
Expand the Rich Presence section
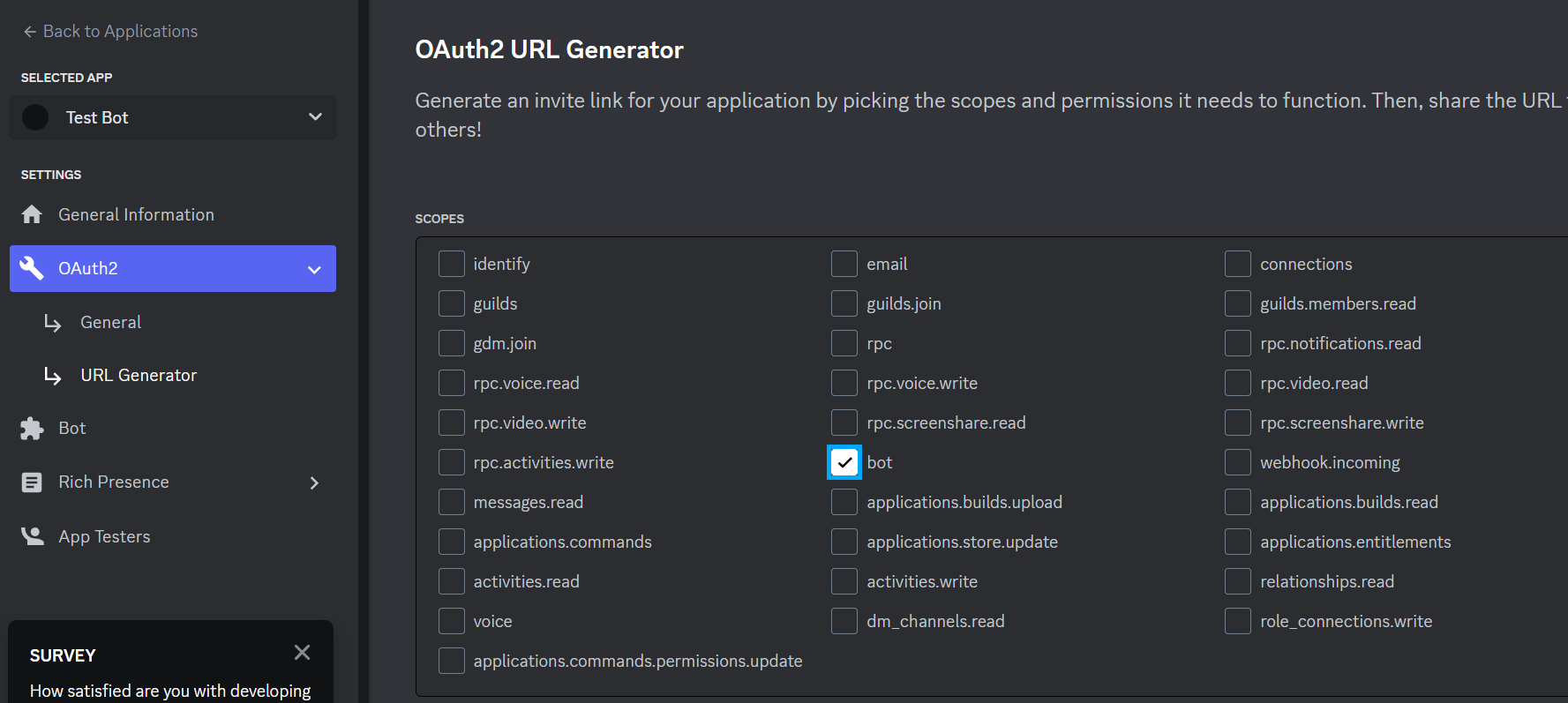(x=313, y=482)
